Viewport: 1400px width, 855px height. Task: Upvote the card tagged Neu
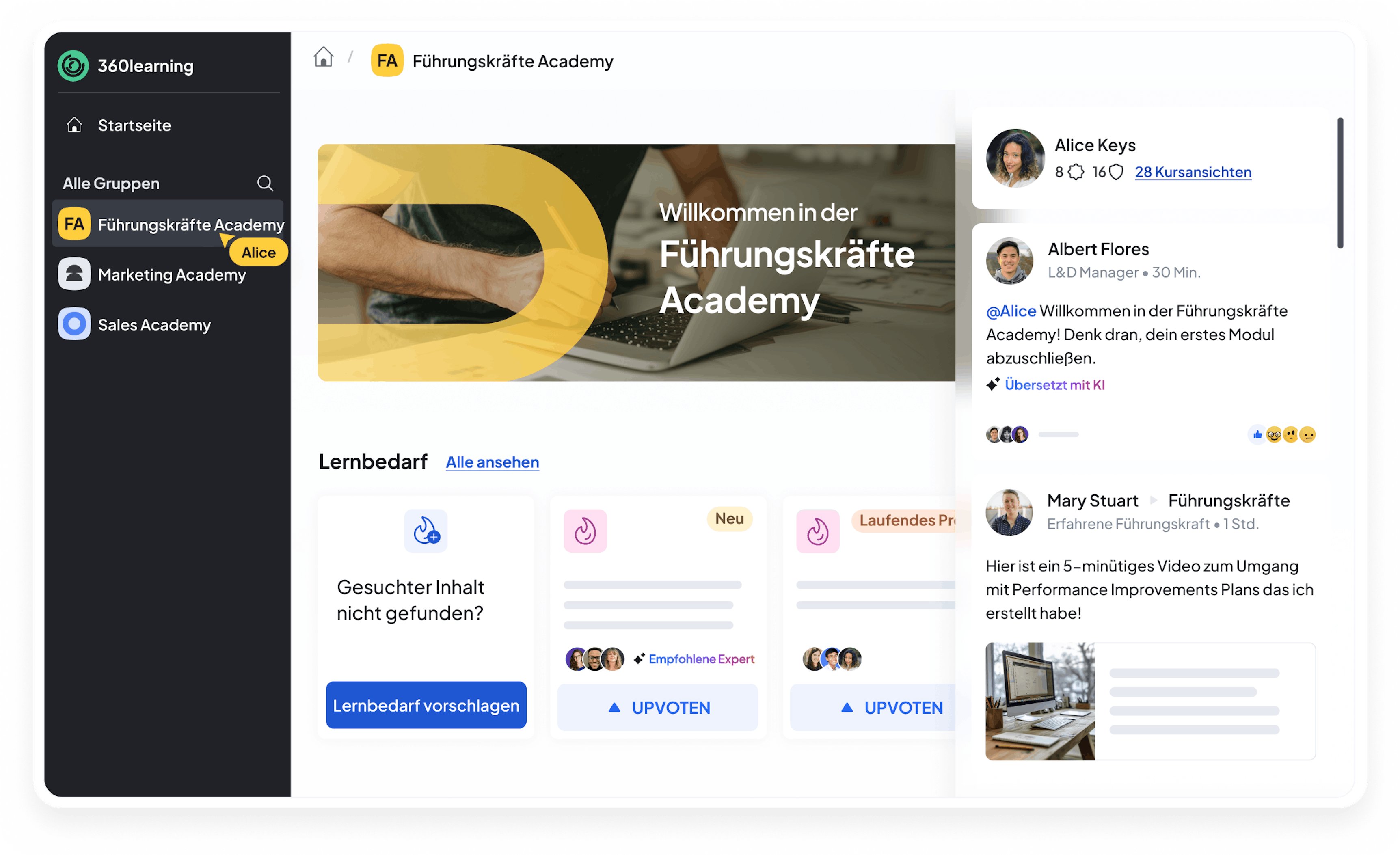[658, 708]
